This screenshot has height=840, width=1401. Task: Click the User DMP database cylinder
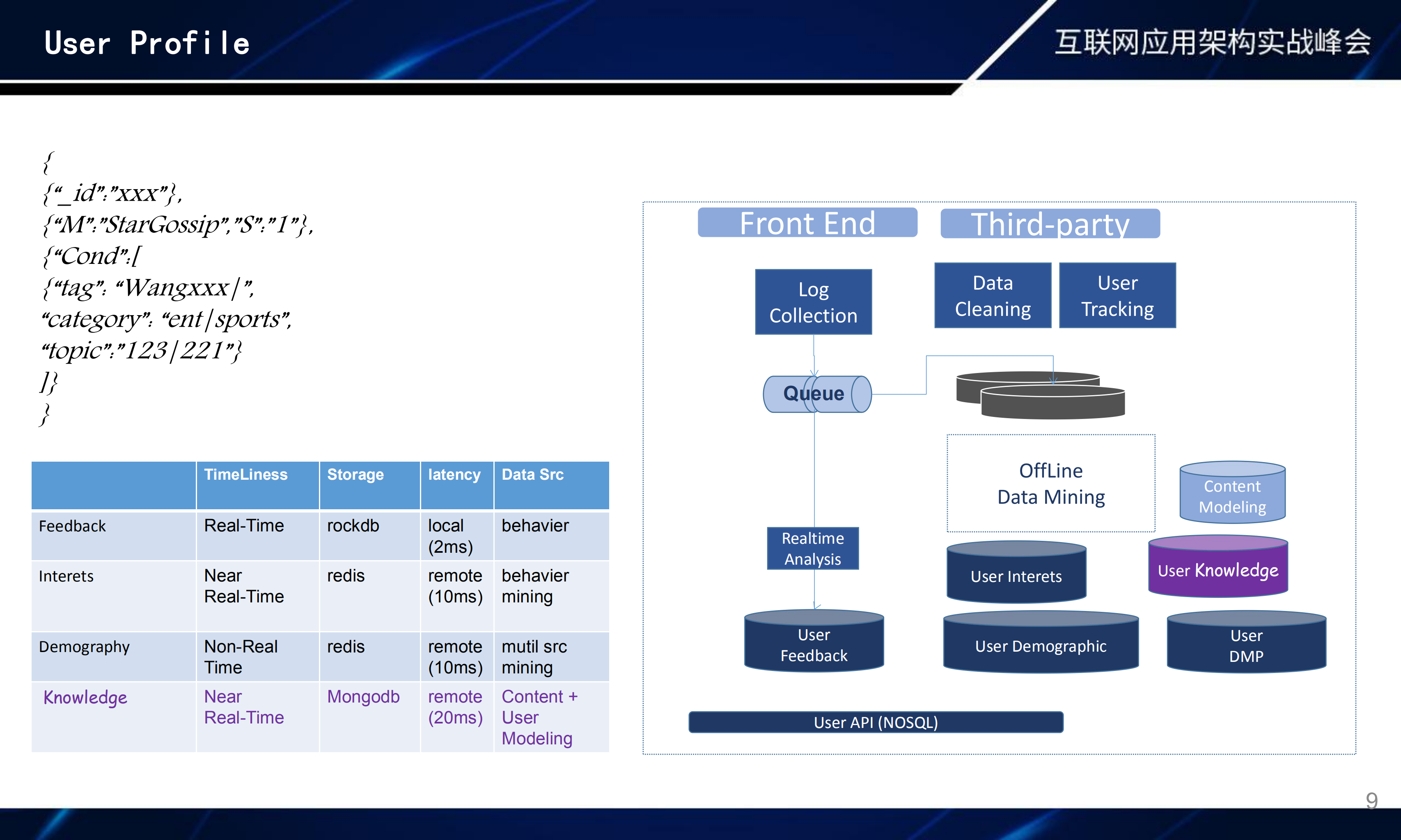click(x=1246, y=645)
